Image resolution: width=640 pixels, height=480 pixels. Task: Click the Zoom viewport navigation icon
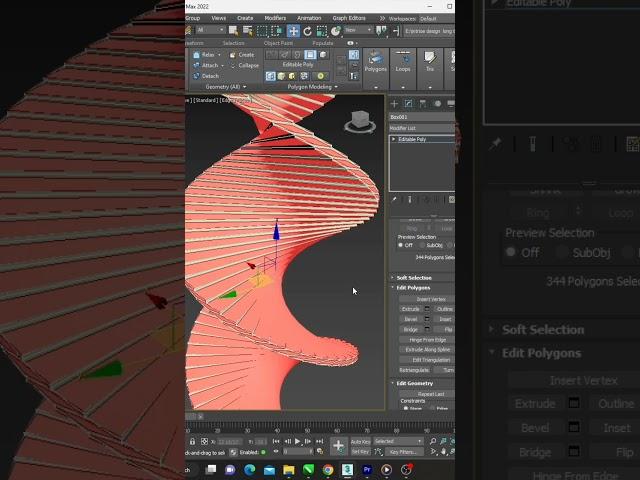tap(433, 441)
